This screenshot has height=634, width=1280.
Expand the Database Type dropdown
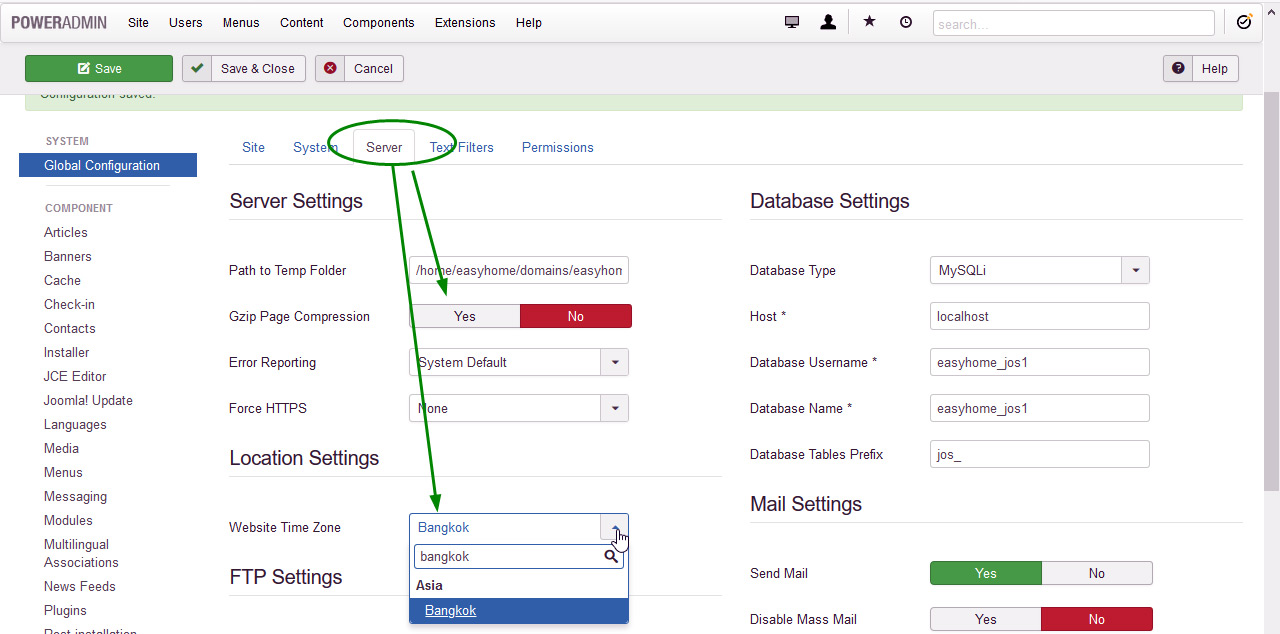click(x=1135, y=270)
